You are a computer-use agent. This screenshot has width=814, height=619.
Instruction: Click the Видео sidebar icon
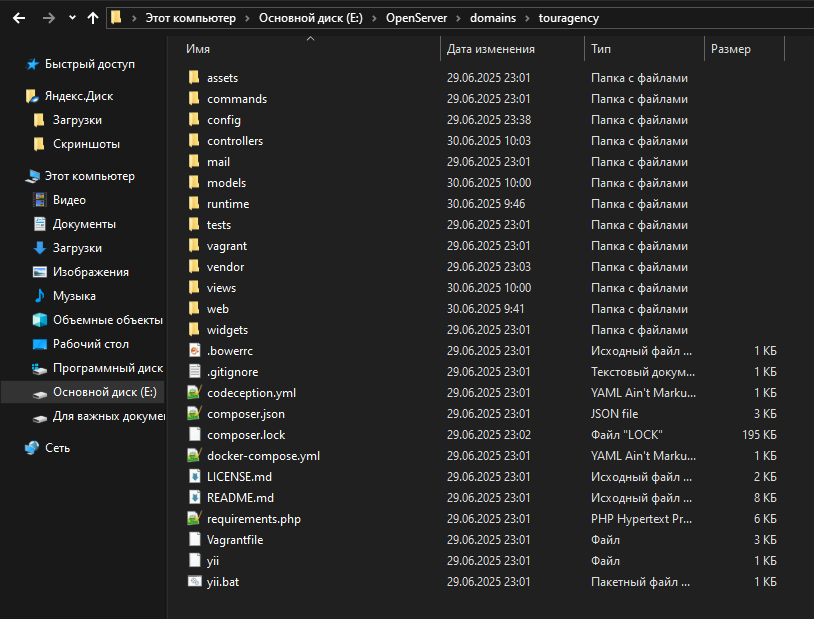[39, 200]
